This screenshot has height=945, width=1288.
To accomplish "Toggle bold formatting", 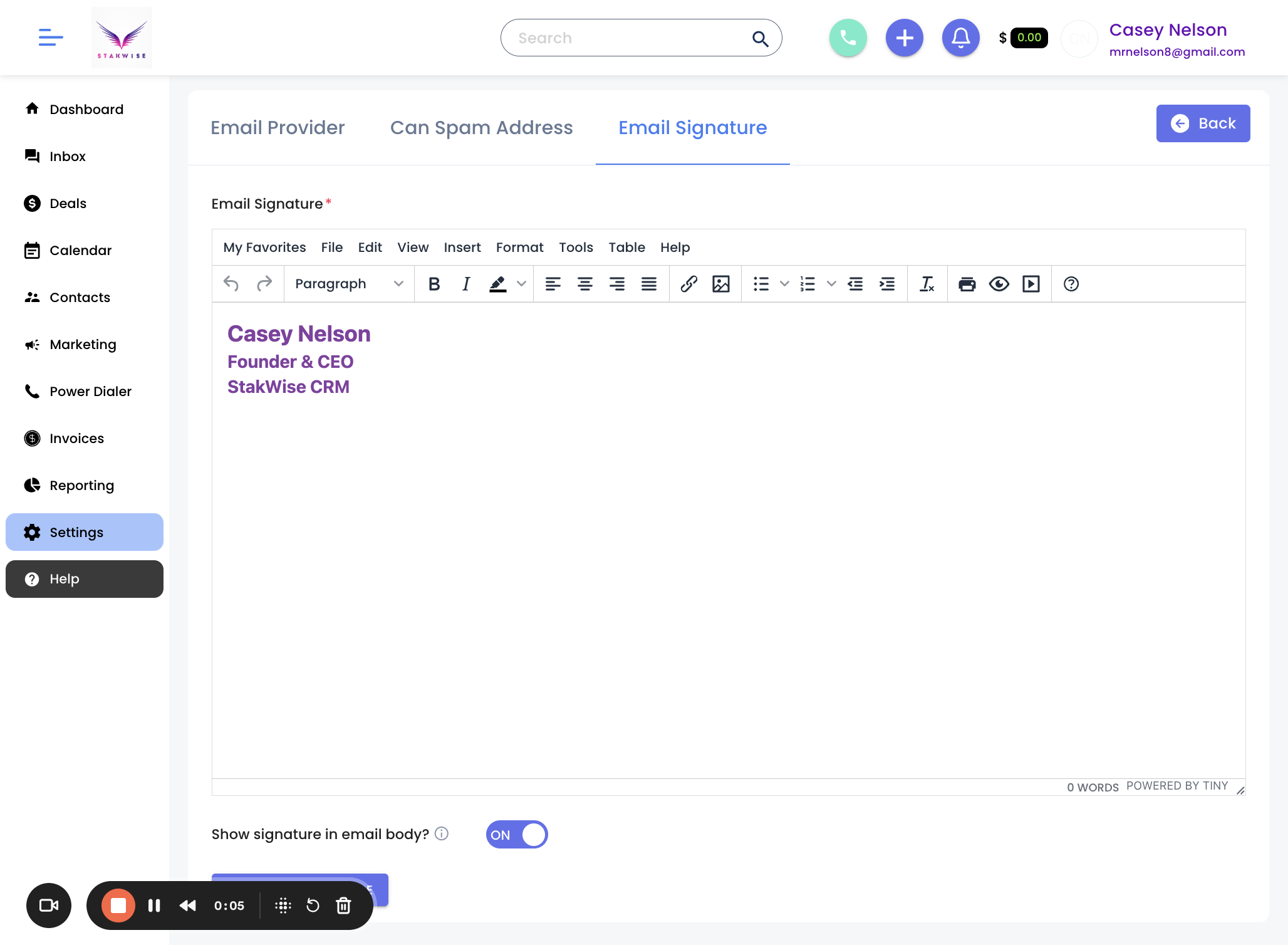I will click(434, 284).
